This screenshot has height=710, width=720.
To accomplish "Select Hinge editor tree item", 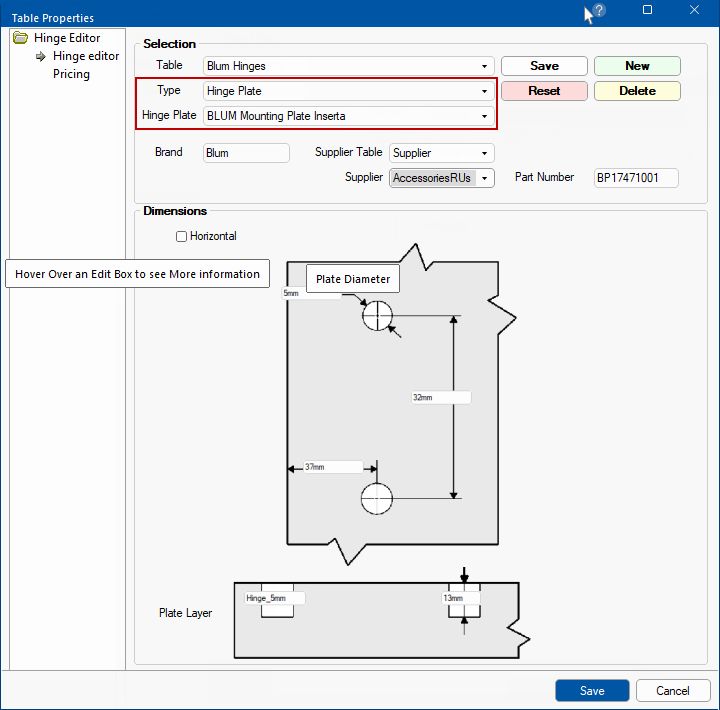I will (x=86, y=56).
